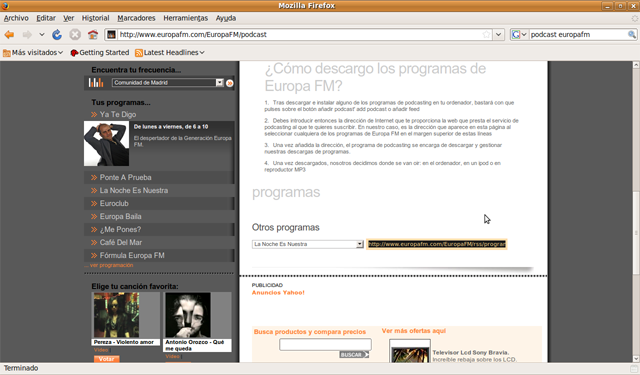Click the Café Del Mar program link
This screenshot has height=375, width=640.
coord(121,242)
